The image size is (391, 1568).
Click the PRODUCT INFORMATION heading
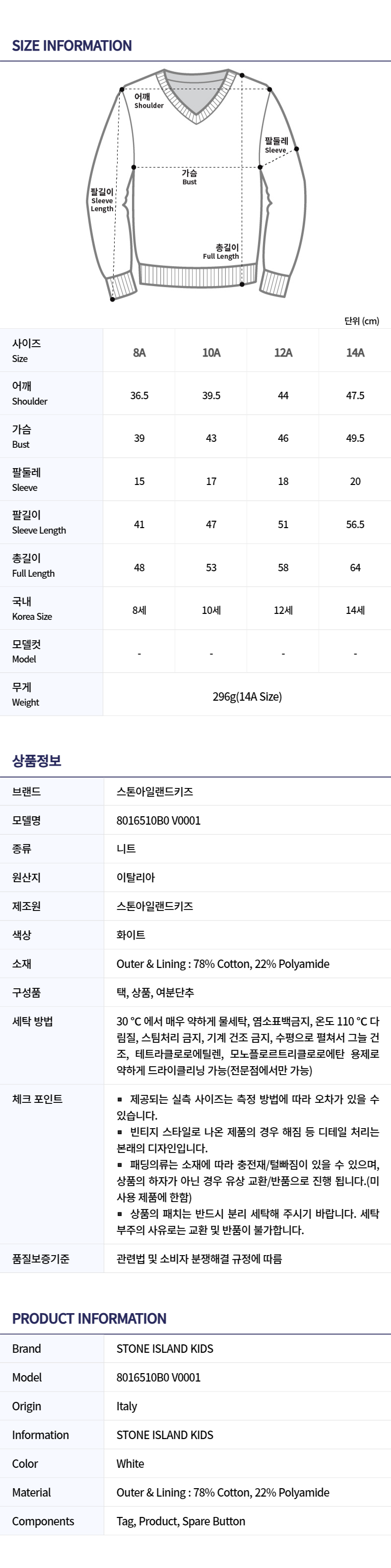click(89, 1318)
